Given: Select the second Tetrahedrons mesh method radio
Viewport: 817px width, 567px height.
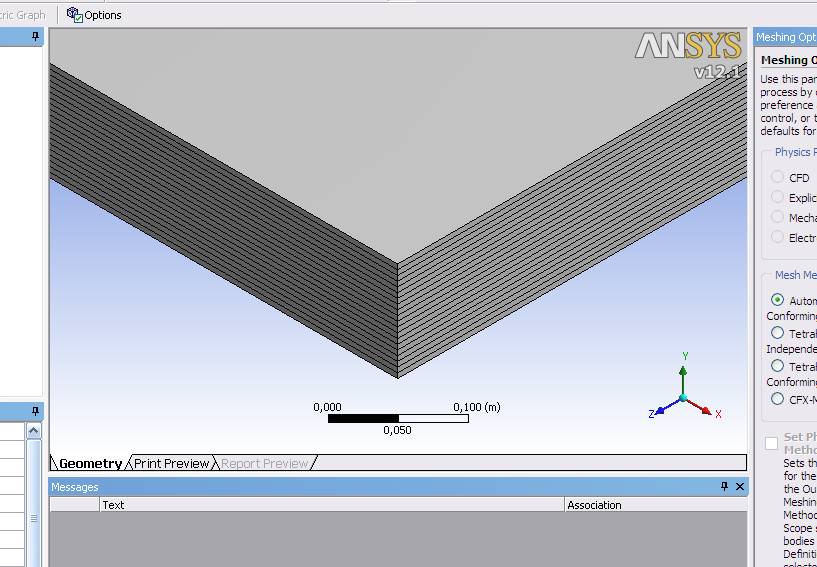Looking at the screenshot, I should click(x=777, y=366).
